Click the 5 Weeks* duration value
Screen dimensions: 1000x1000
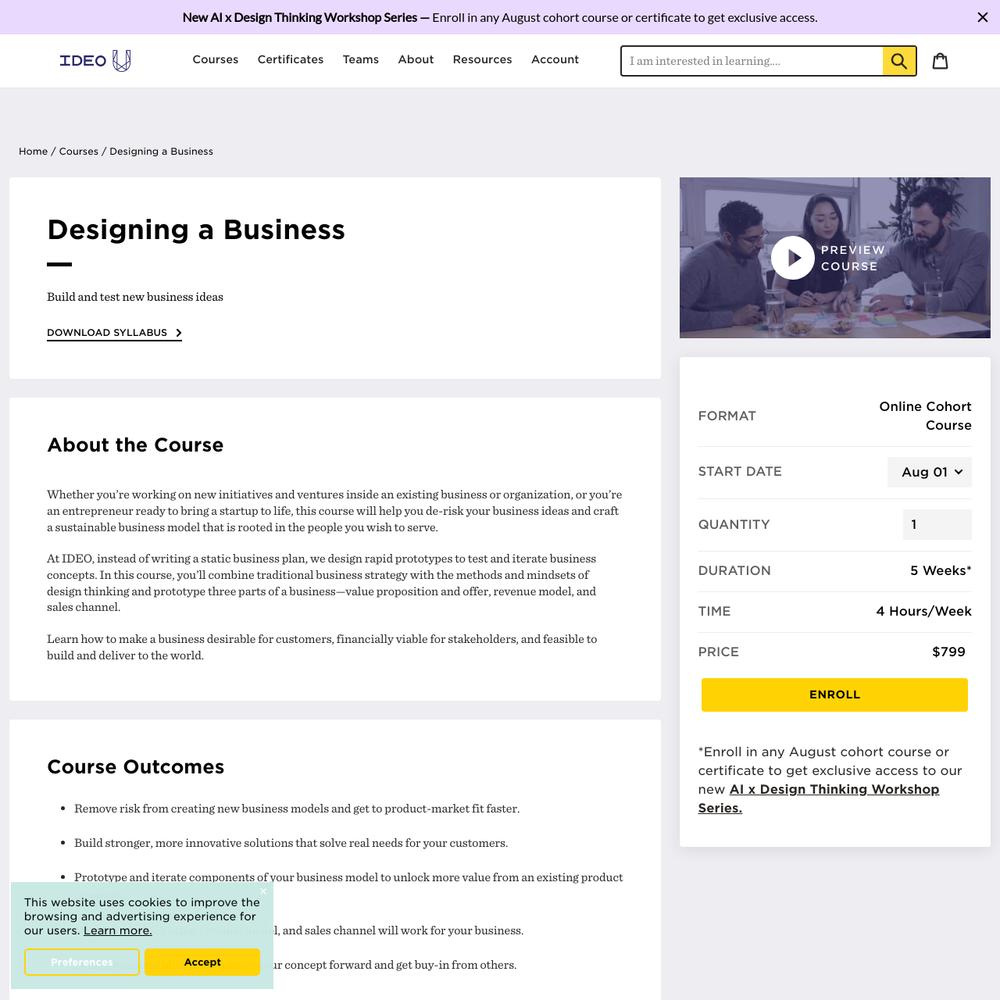[x=940, y=570]
